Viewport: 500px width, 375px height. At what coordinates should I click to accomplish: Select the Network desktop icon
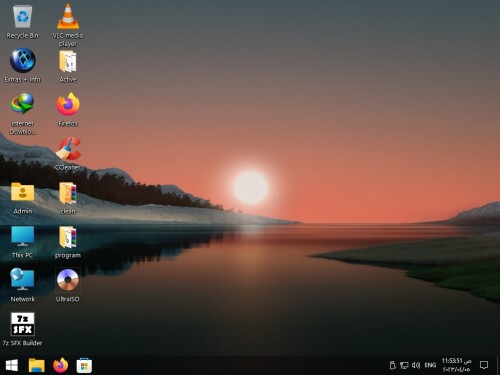tap(22, 285)
